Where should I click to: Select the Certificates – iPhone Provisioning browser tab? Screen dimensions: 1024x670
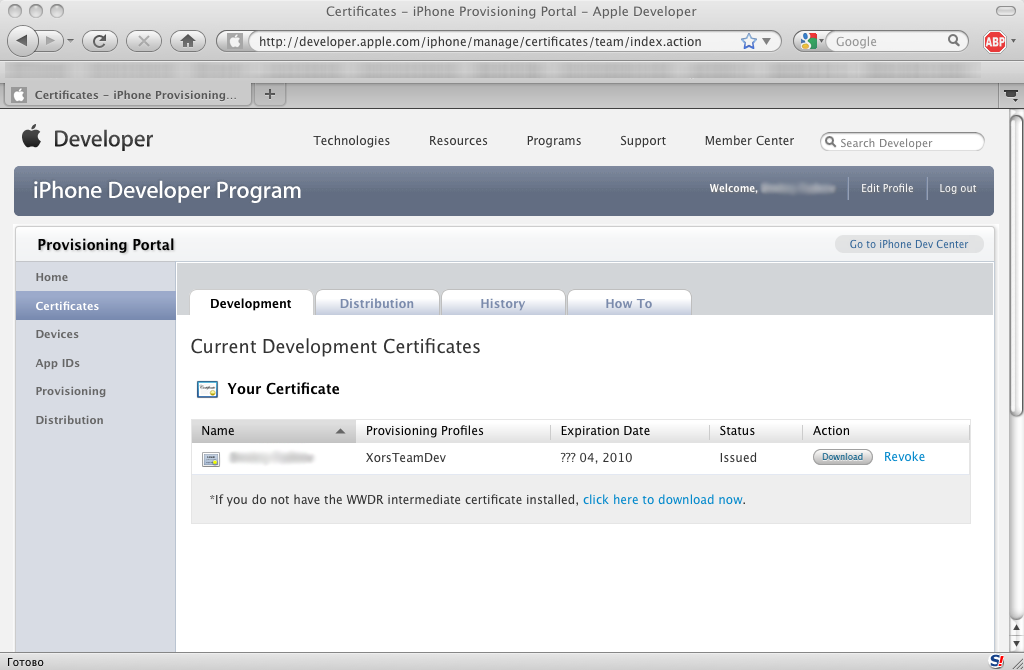point(128,95)
